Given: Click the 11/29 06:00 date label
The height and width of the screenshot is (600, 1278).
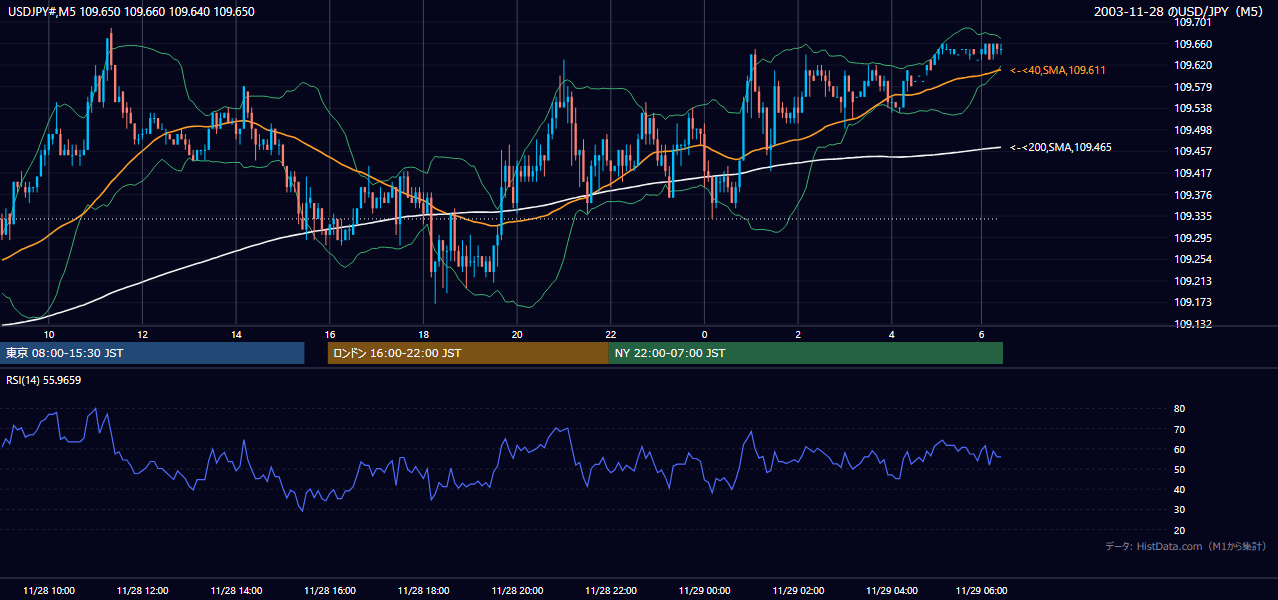Looking at the screenshot, I should [x=982, y=590].
